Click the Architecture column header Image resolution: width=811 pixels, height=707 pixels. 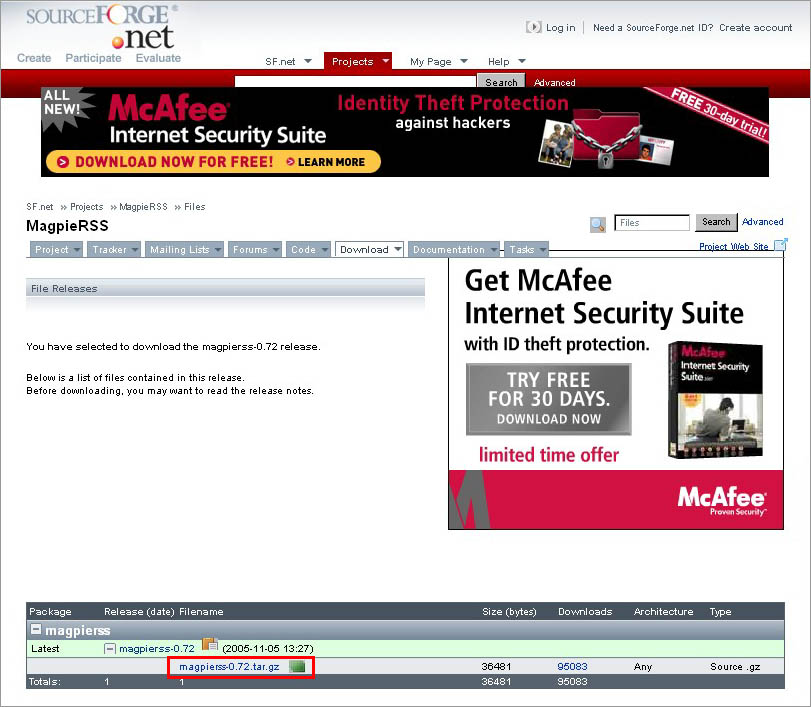(x=663, y=611)
